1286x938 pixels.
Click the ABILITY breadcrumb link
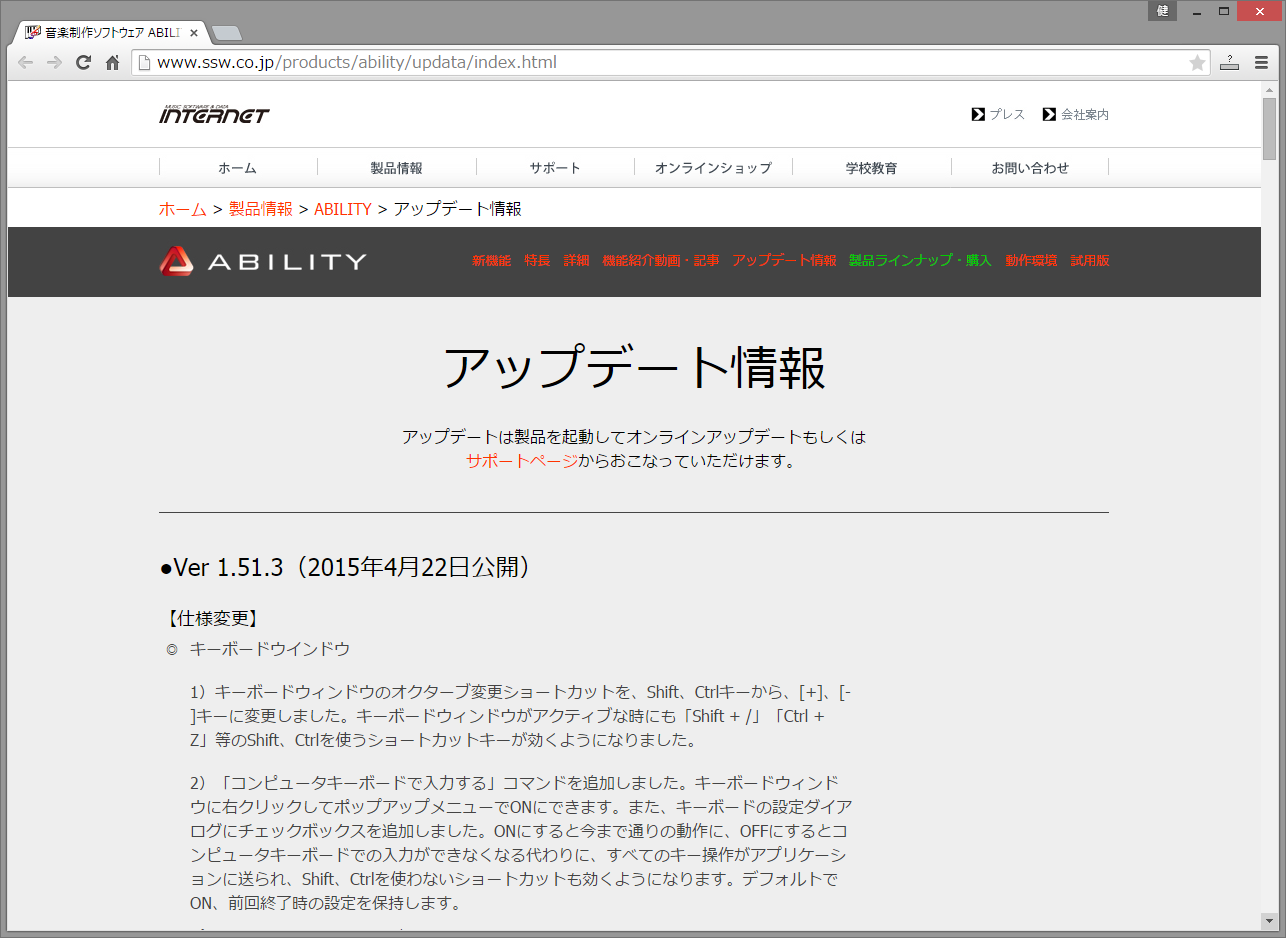pyautogui.click(x=342, y=209)
